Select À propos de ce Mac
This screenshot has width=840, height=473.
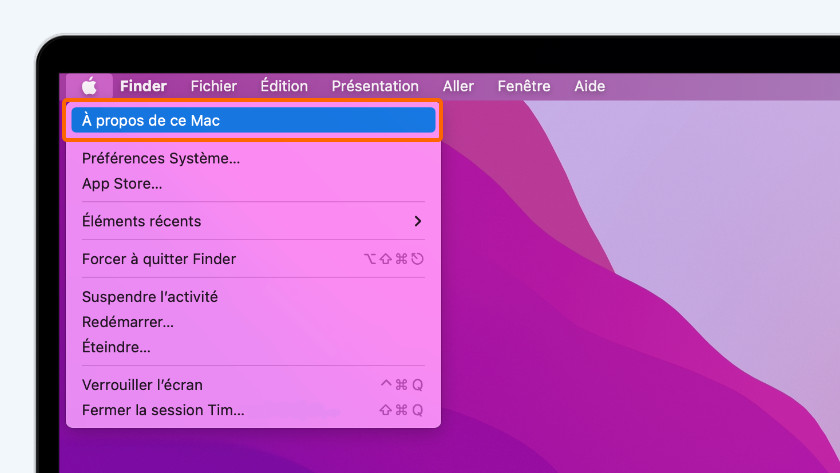253,120
